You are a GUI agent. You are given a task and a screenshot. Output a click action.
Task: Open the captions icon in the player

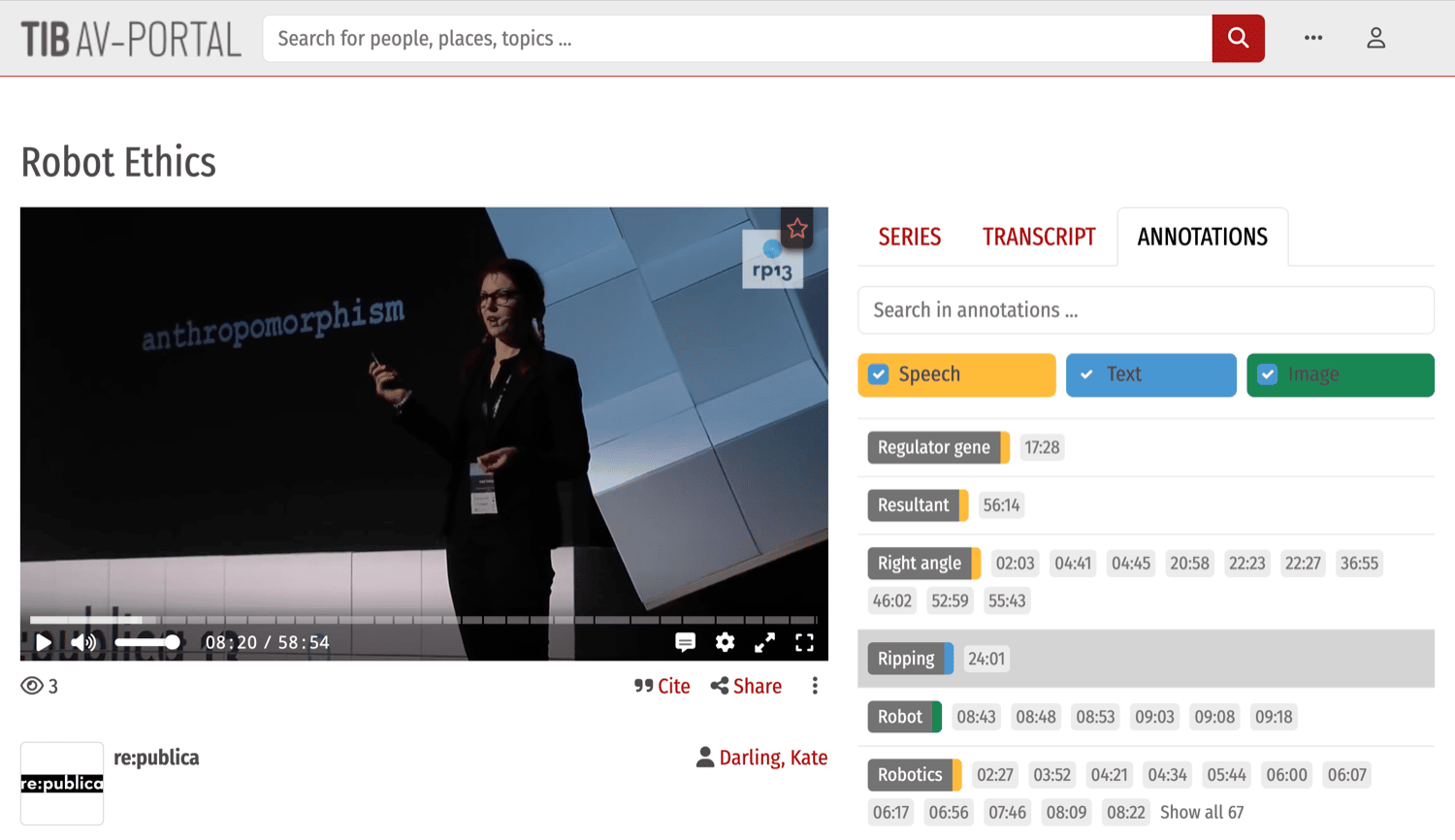685,642
